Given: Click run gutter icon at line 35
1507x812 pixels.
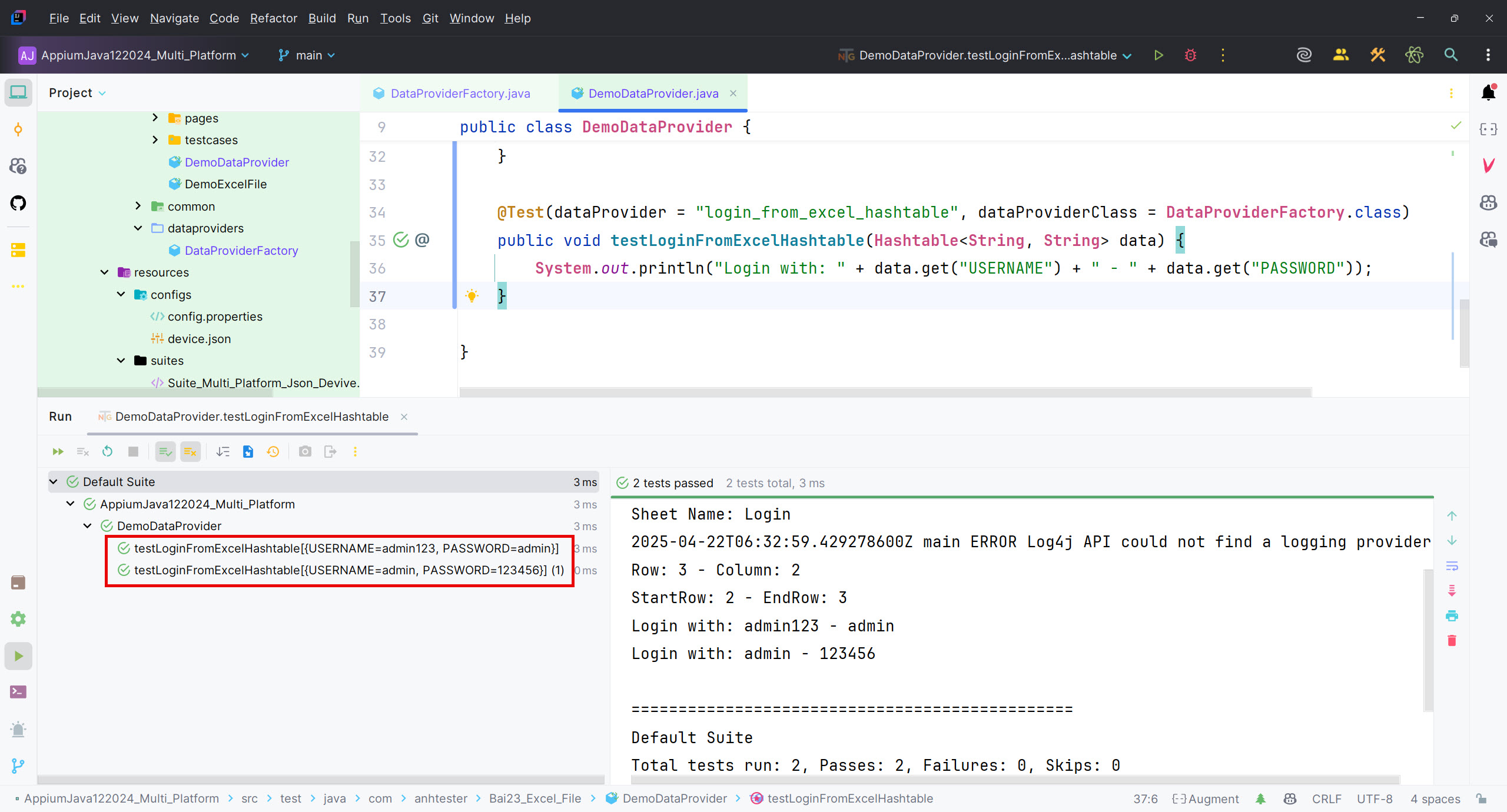Looking at the screenshot, I should click(x=401, y=240).
